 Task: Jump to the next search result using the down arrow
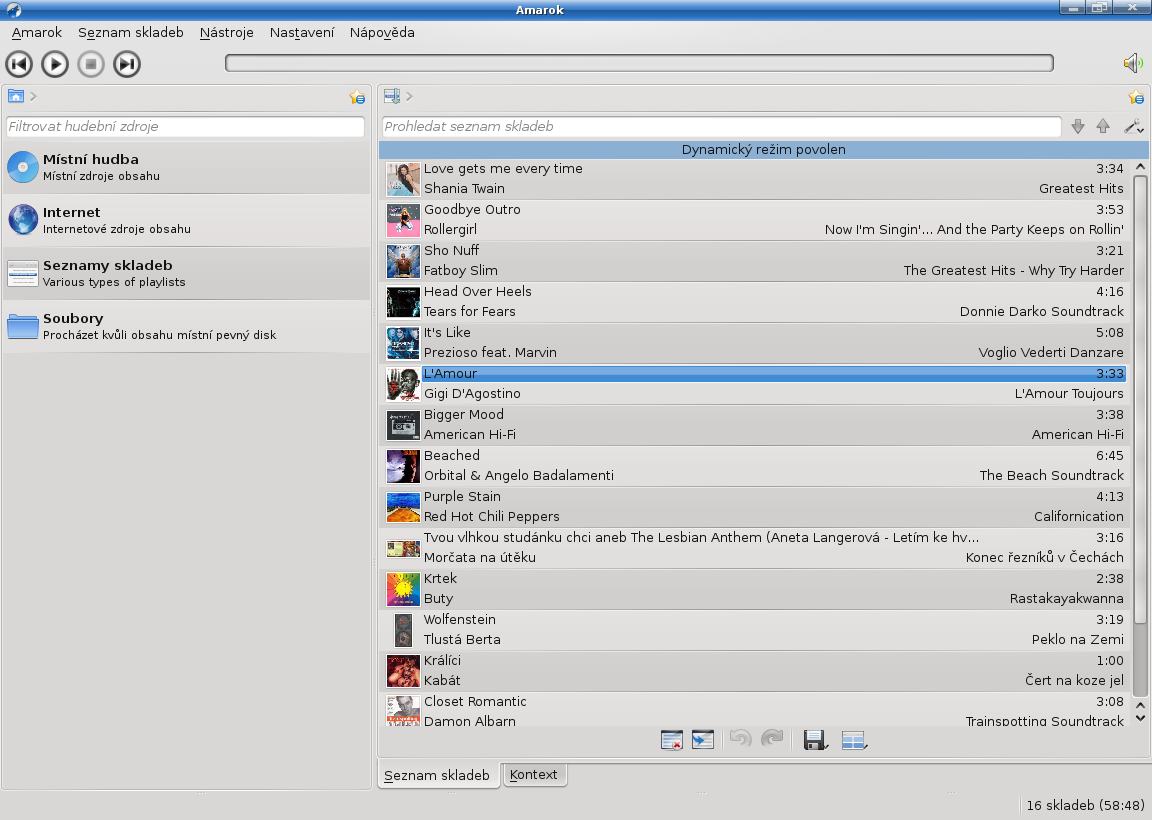(x=1078, y=126)
